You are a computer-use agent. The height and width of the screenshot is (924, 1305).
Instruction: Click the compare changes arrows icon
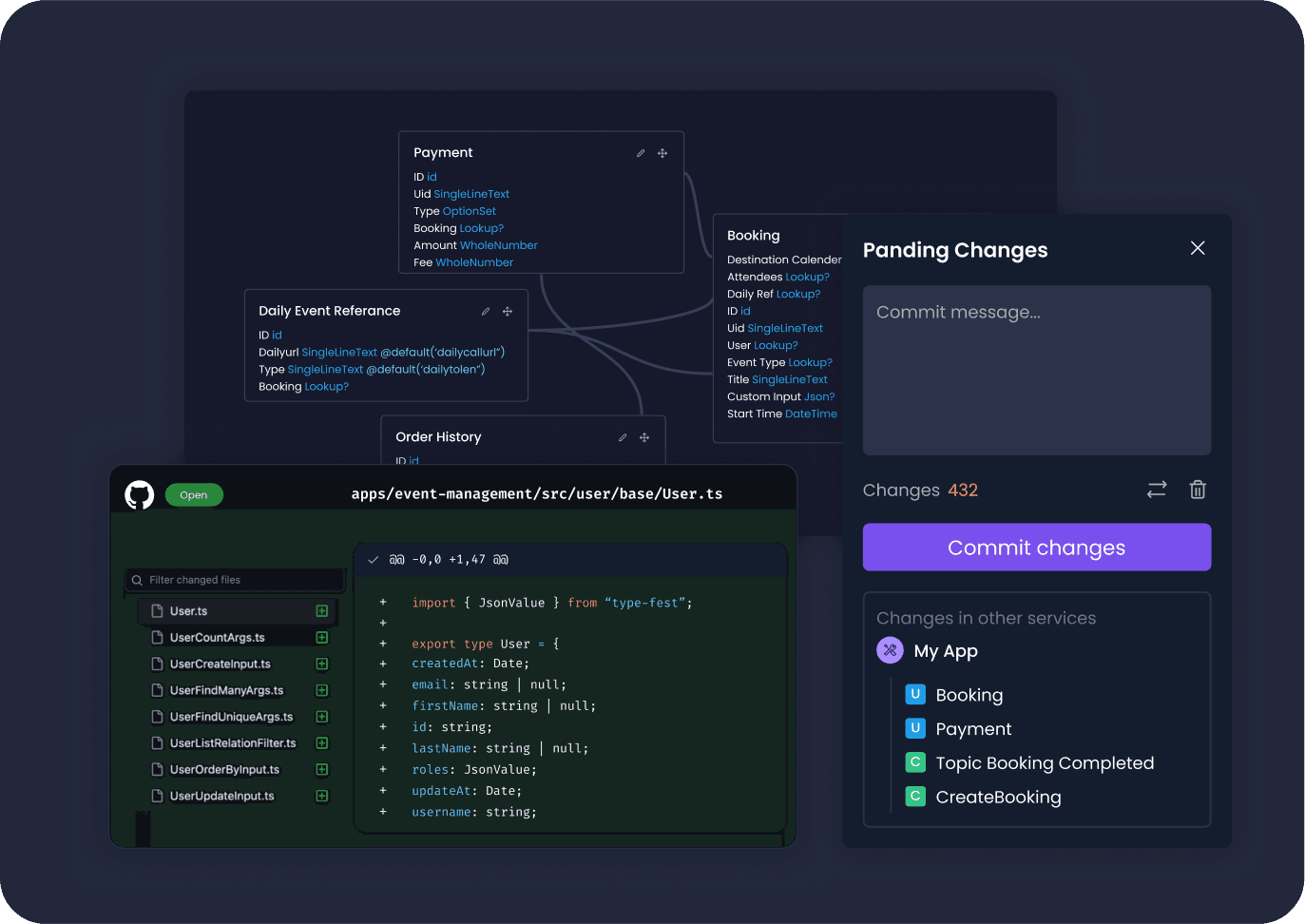(1157, 490)
